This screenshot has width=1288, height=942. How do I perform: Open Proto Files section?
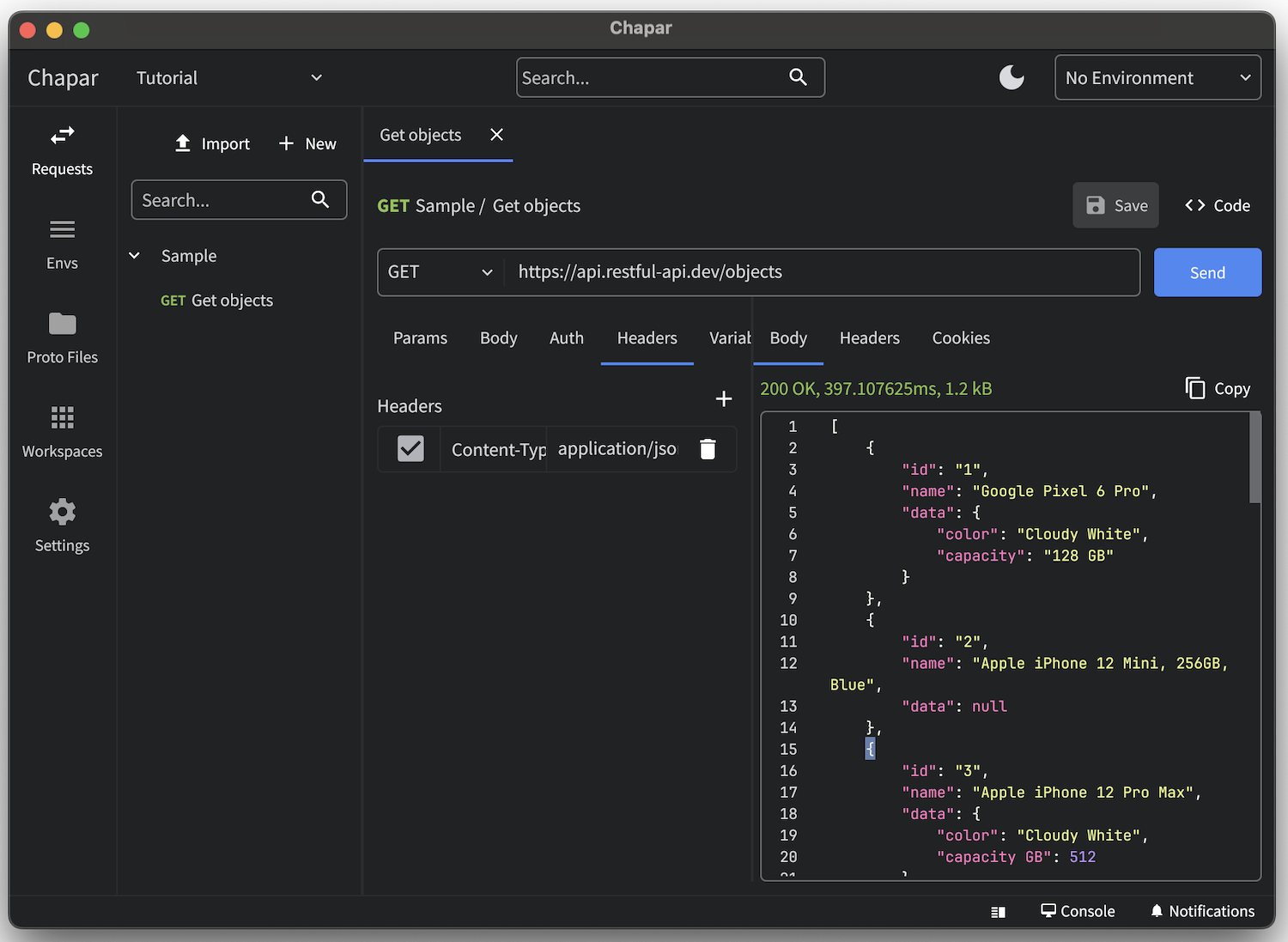pos(62,338)
